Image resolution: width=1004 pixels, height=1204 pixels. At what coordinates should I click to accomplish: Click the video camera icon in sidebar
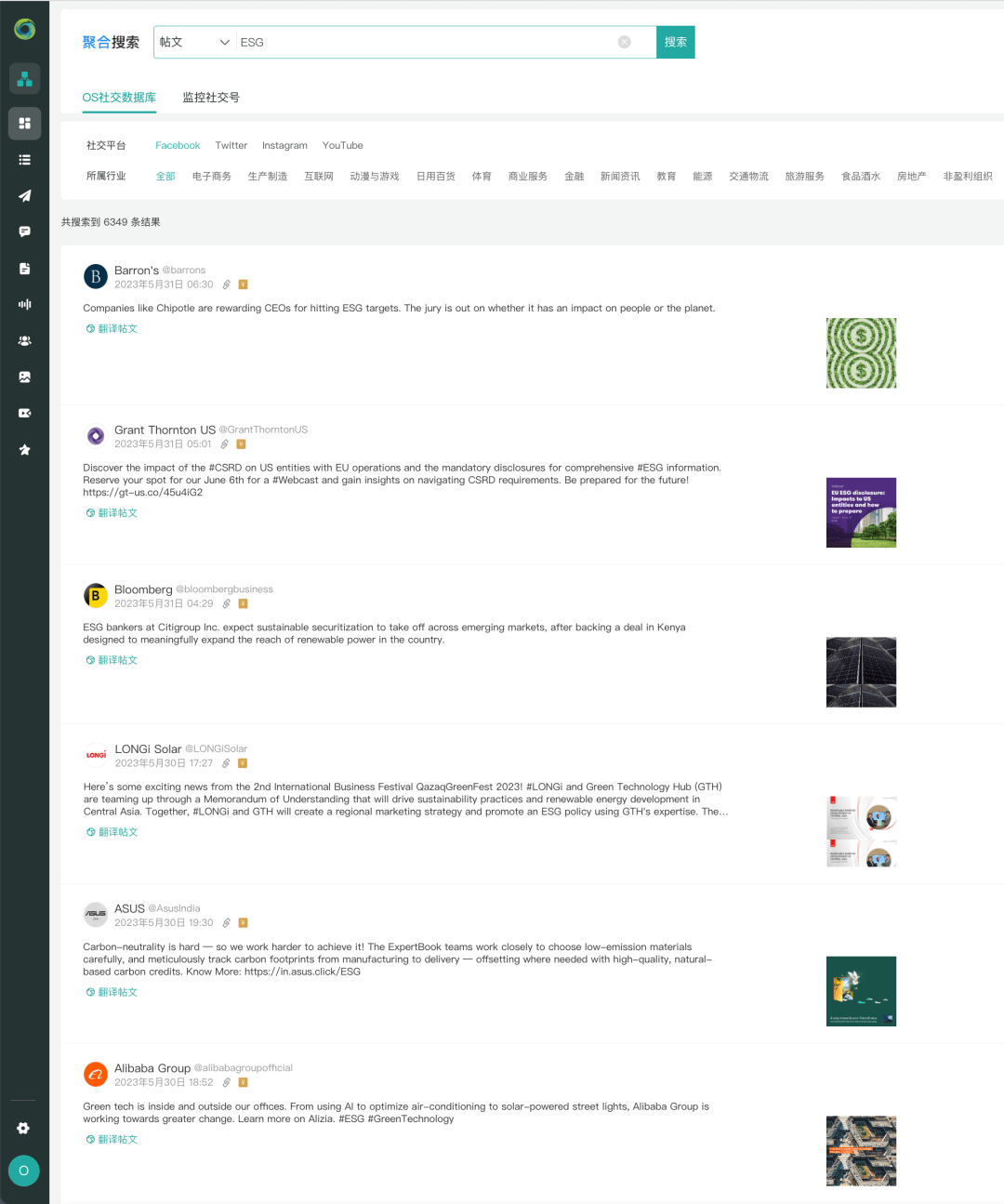(25, 413)
